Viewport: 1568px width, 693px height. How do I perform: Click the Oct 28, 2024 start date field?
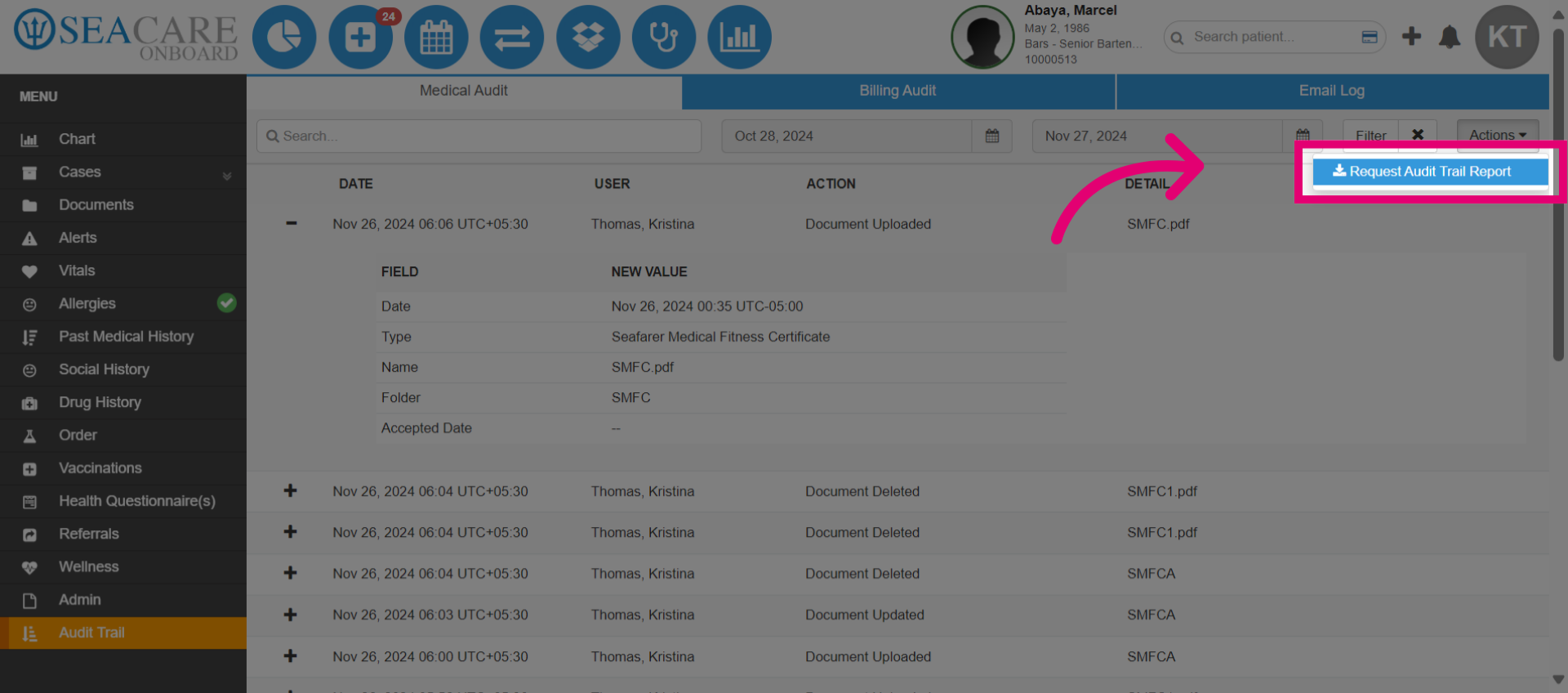click(847, 136)
